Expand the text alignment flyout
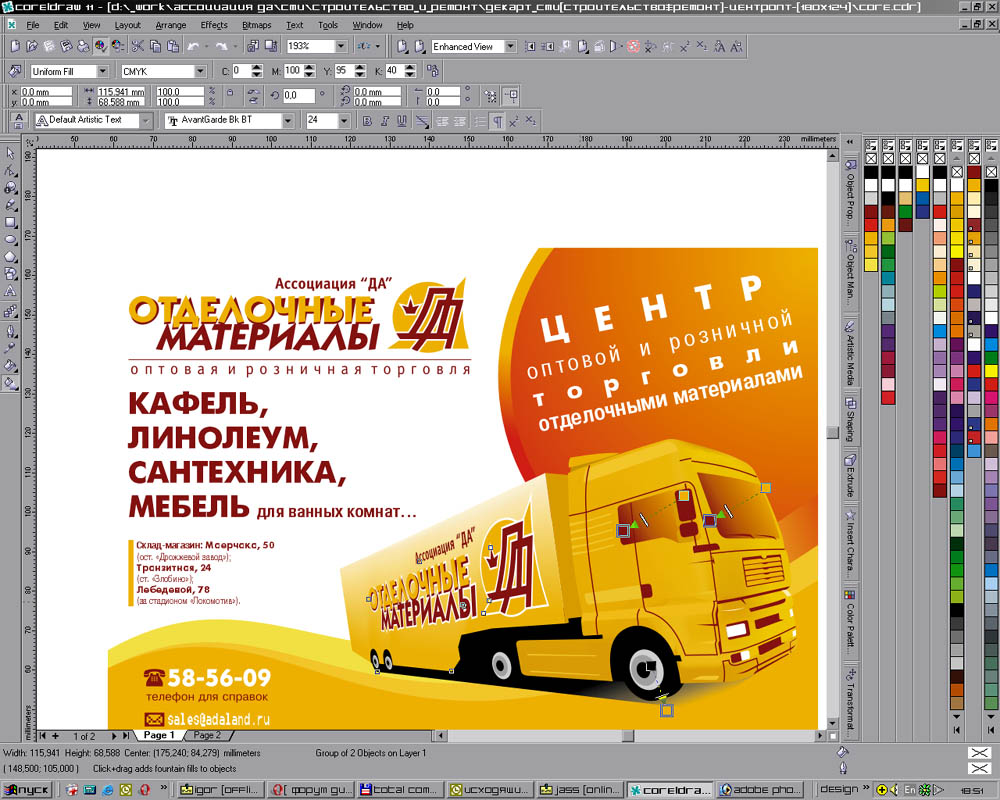Viewport: 1000px width, 800px height. pos(422,121)
